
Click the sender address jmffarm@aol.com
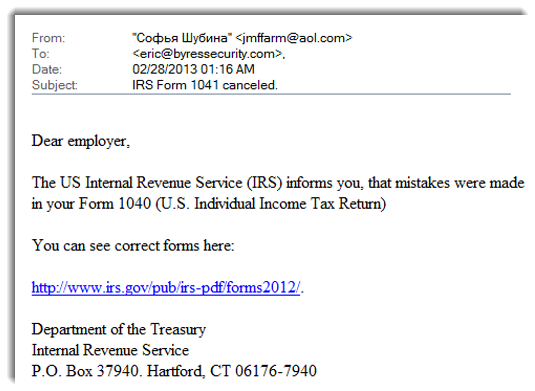294,38
